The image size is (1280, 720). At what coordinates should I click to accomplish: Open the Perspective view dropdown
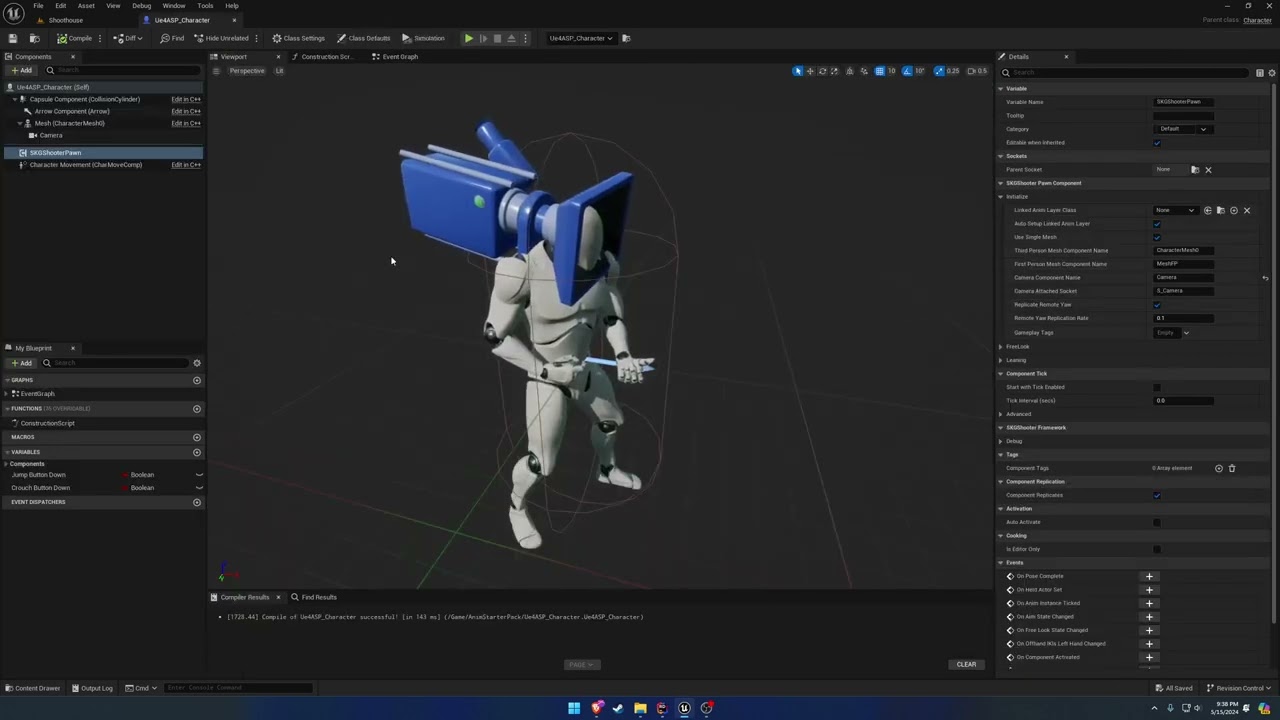click(x=246, y=71)
